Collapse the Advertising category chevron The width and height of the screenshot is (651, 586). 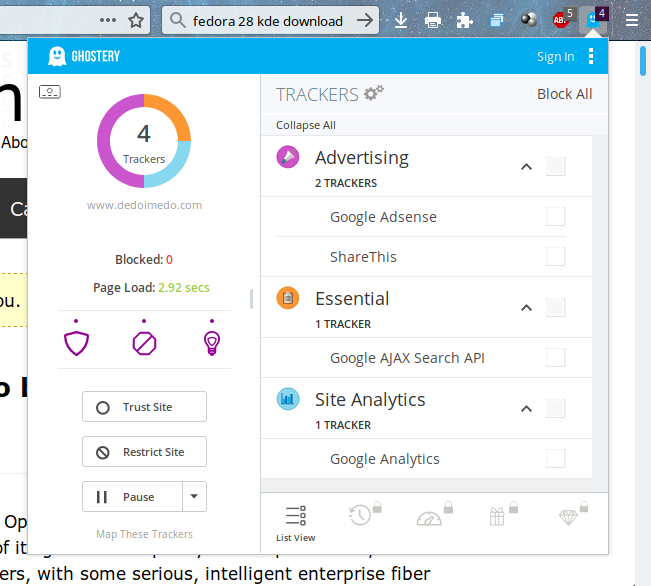(x=526, y=166)
